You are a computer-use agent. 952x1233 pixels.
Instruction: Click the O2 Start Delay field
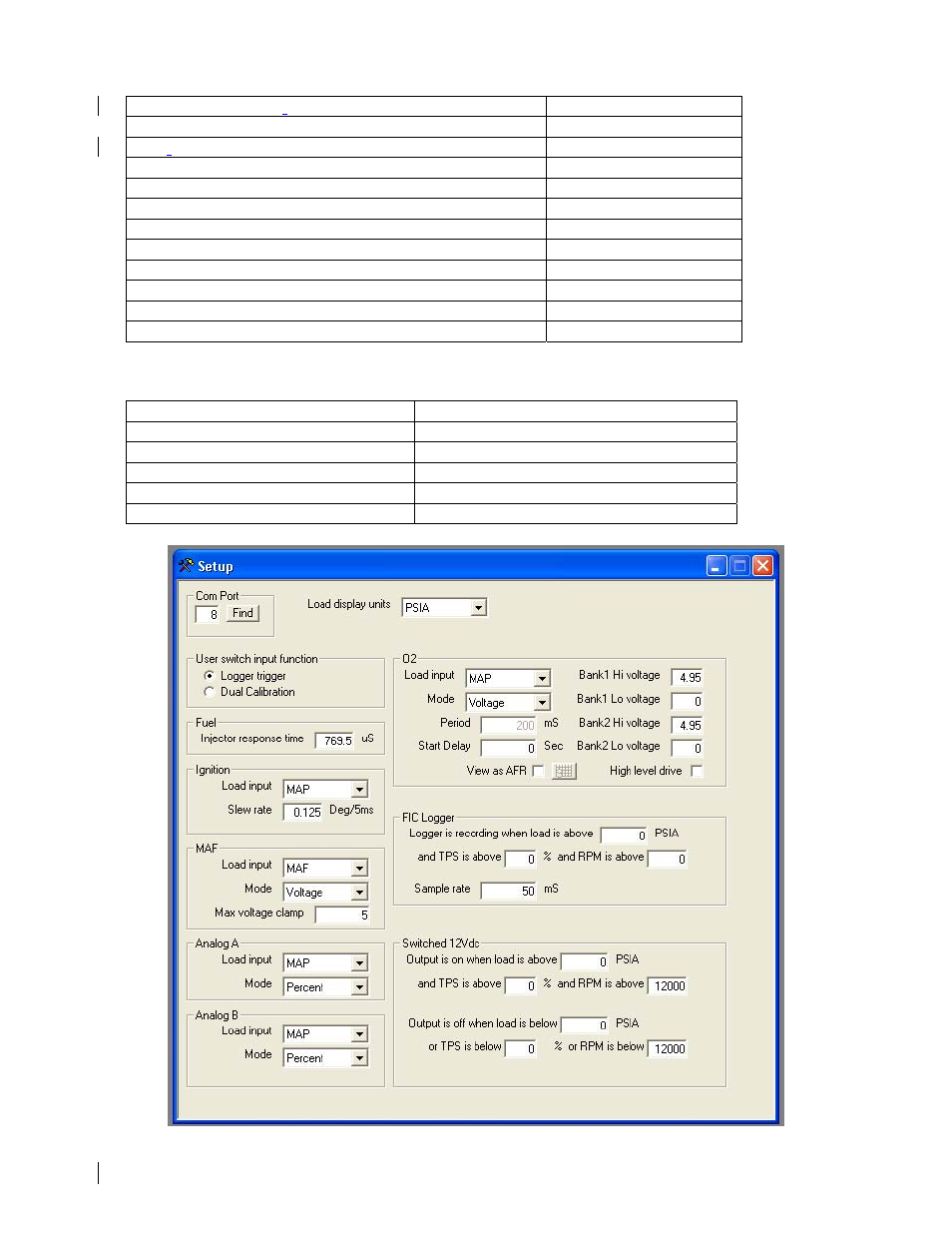(x=509, y=748)
